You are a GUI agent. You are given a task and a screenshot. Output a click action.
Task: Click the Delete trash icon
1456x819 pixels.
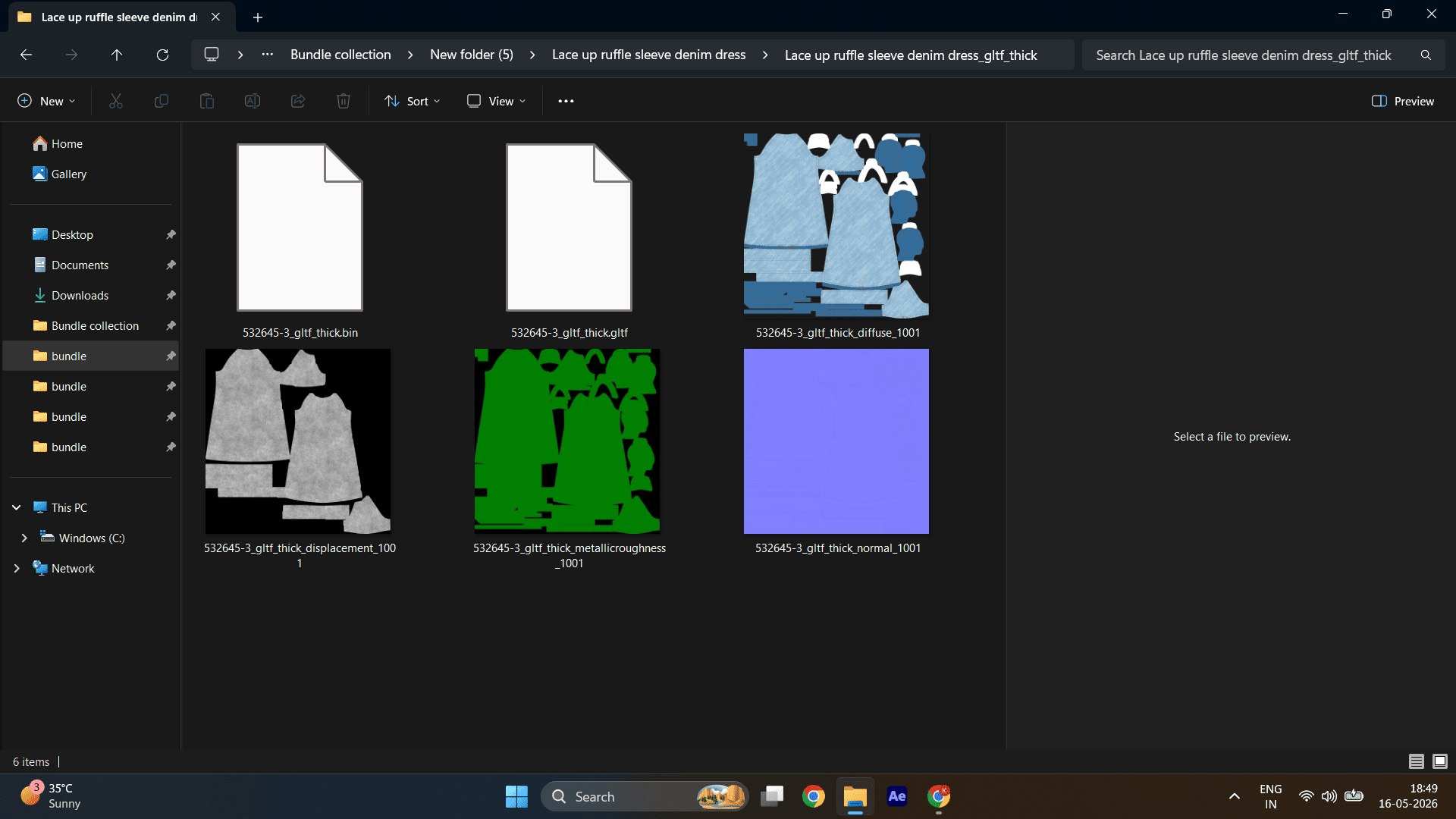[344, 101]
